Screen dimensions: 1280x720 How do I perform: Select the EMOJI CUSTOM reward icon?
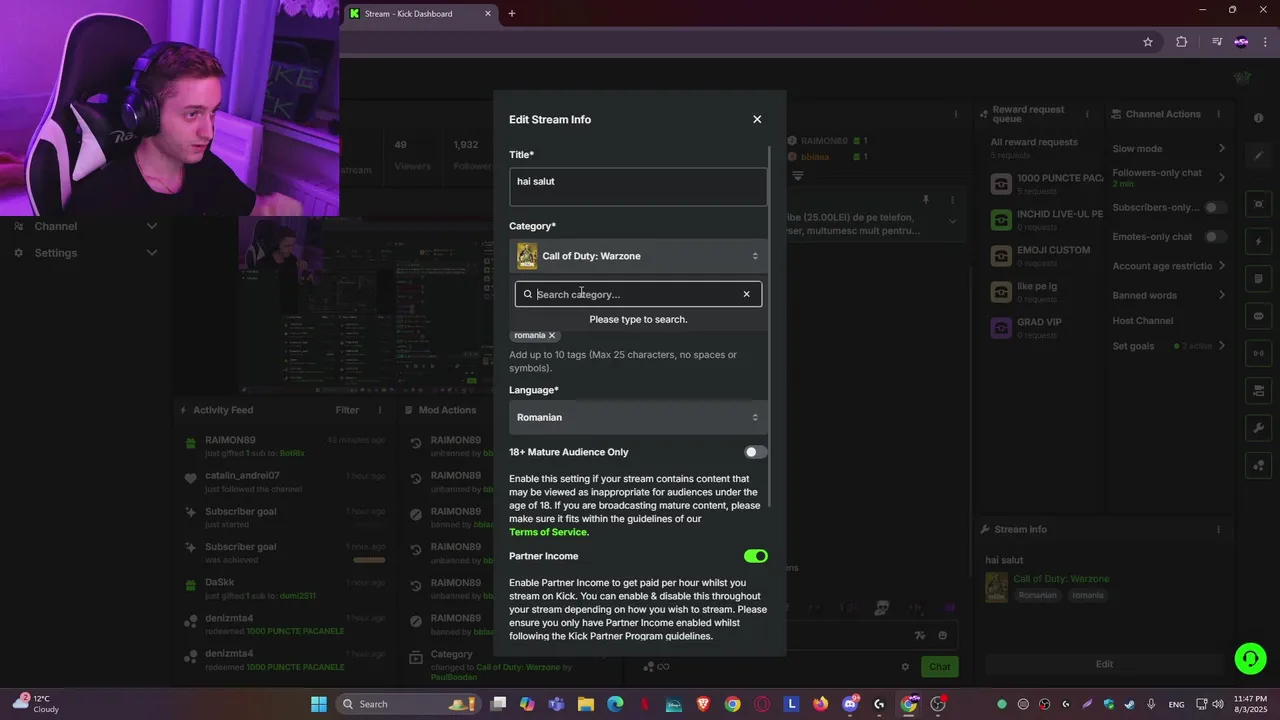coord(1000,256)
